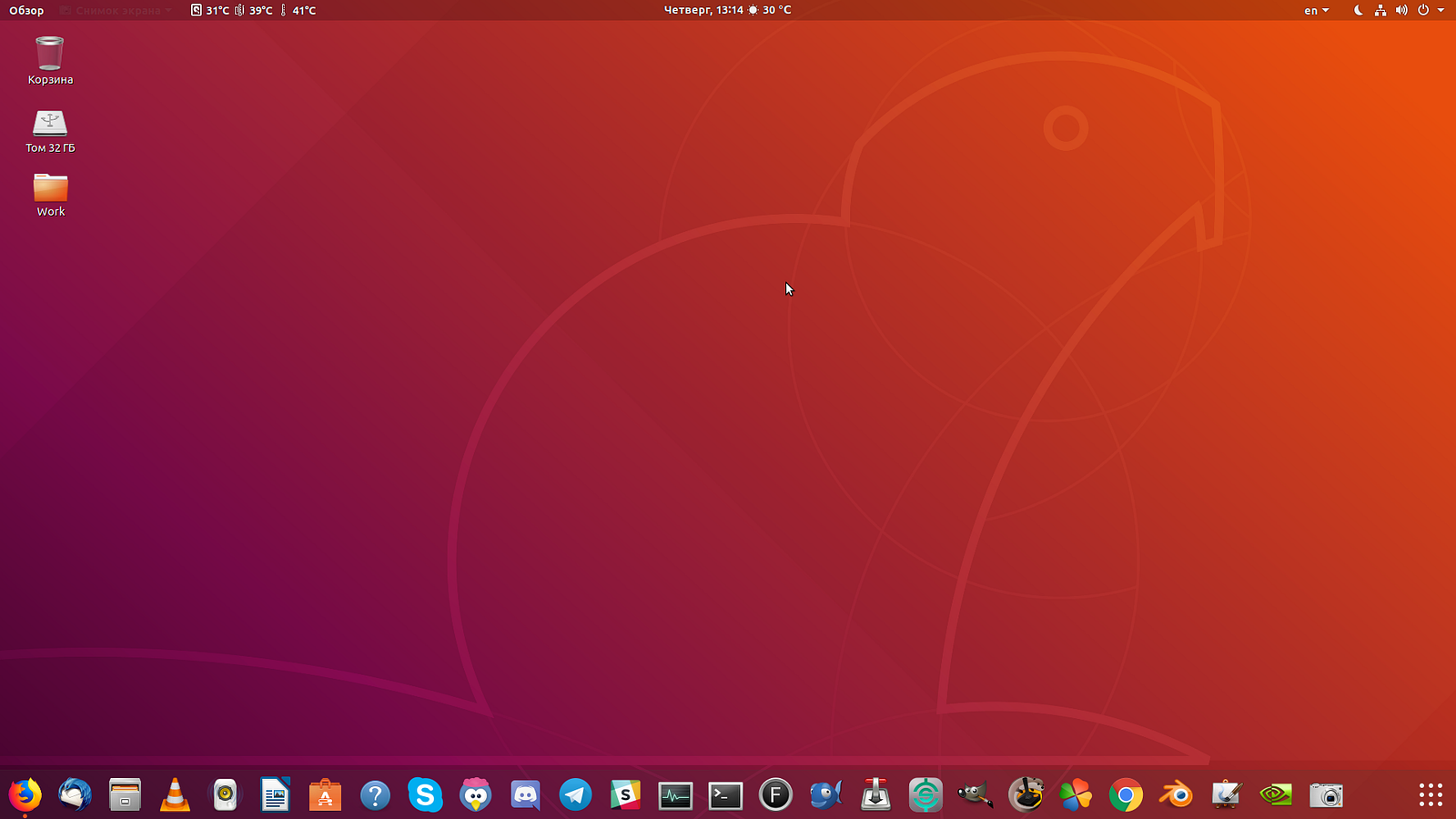Launch Firefox from the dock
1456x819 pixels.
pos(25,795)
